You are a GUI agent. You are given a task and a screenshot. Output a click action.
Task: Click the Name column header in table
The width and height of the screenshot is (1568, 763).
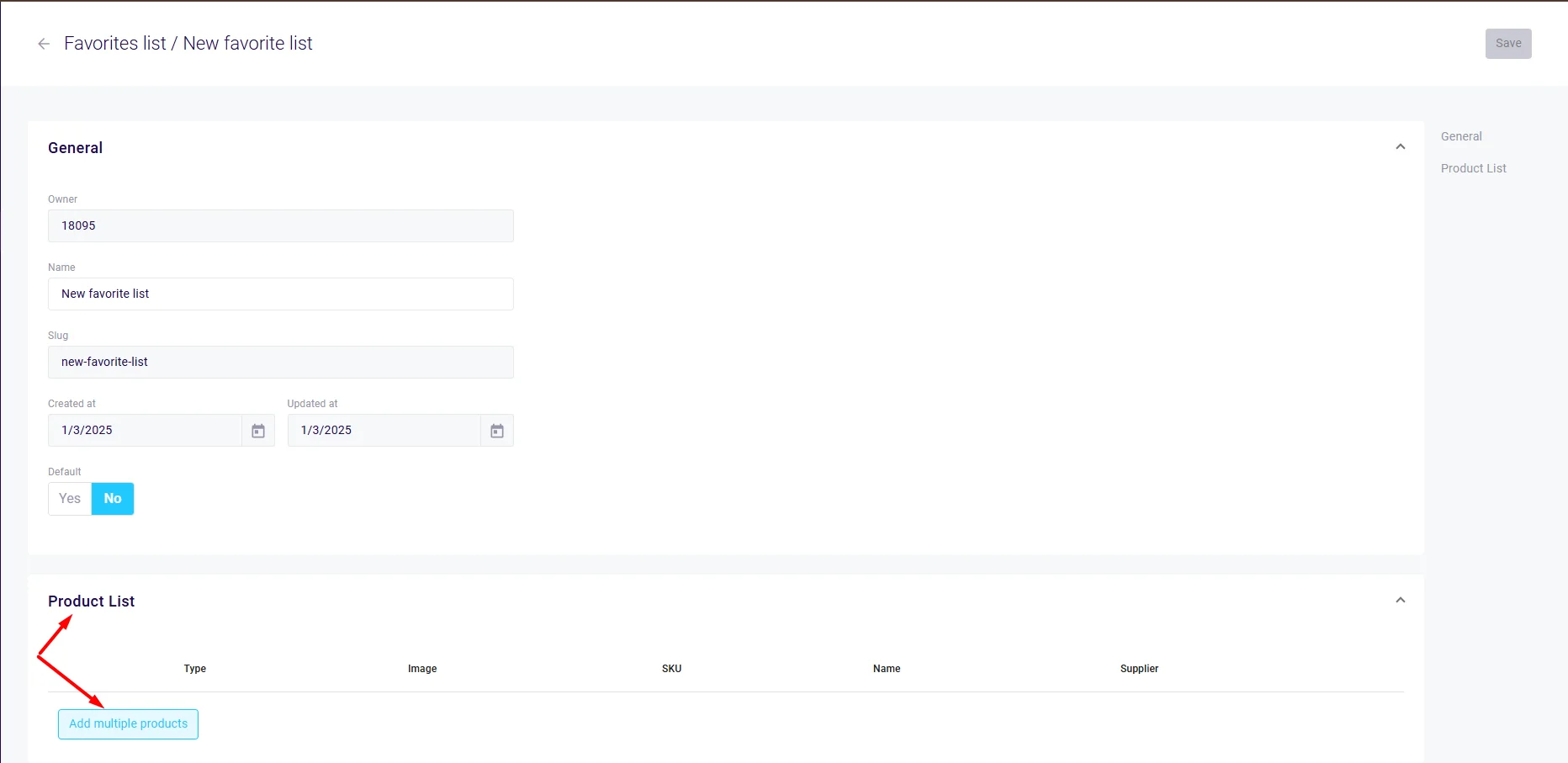click(887, 669)
